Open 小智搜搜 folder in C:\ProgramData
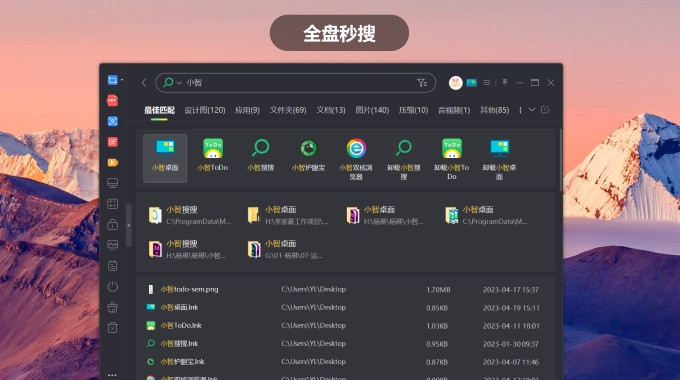 click(x=190, y=215)
